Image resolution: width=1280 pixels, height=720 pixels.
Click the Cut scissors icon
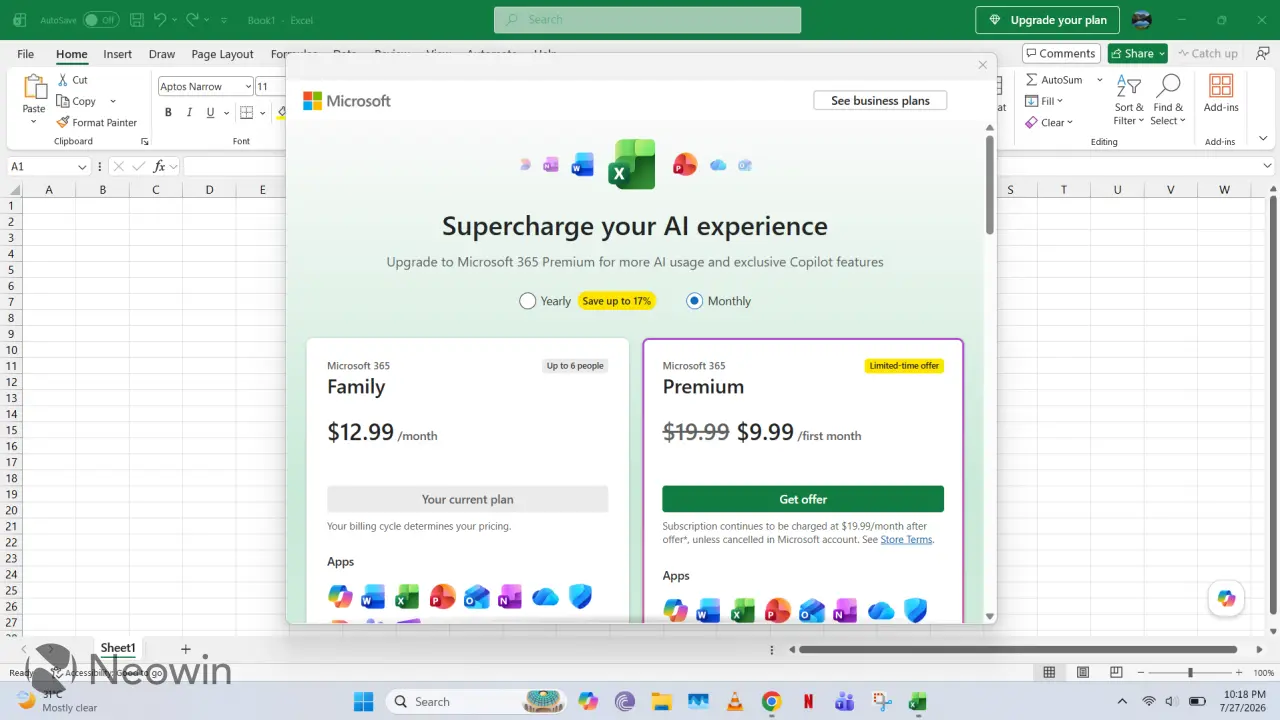click(63, 80)
